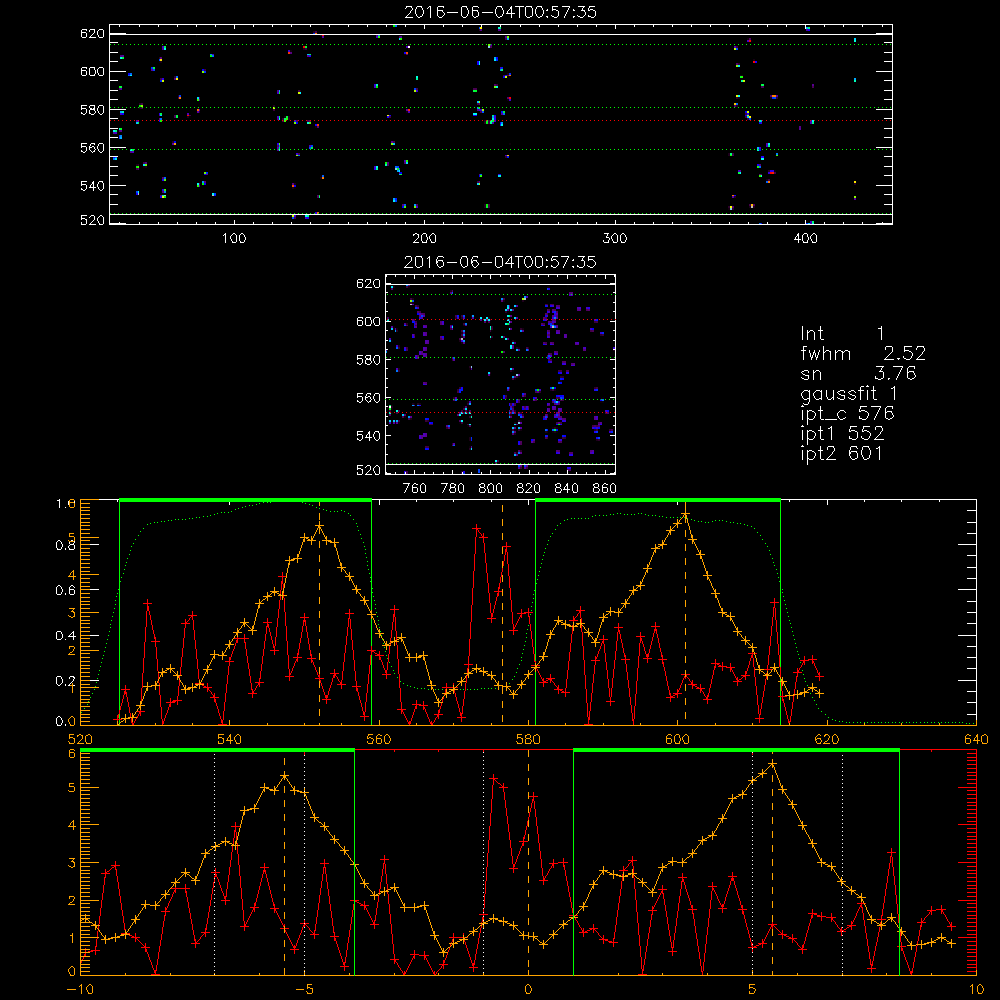Click x-axis label 0 of bottom plot
This screenshot has height=1000, width=1000.
click(528, 989)
